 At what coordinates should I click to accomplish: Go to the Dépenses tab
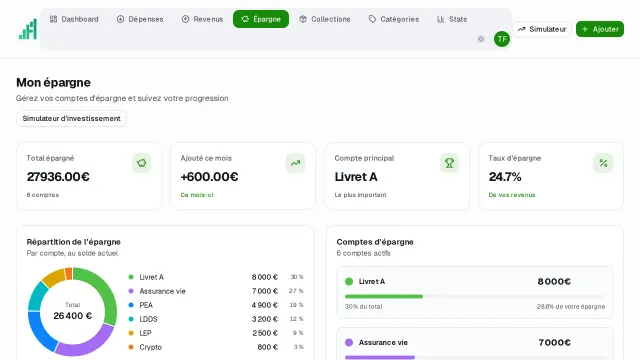click(140, 19)
